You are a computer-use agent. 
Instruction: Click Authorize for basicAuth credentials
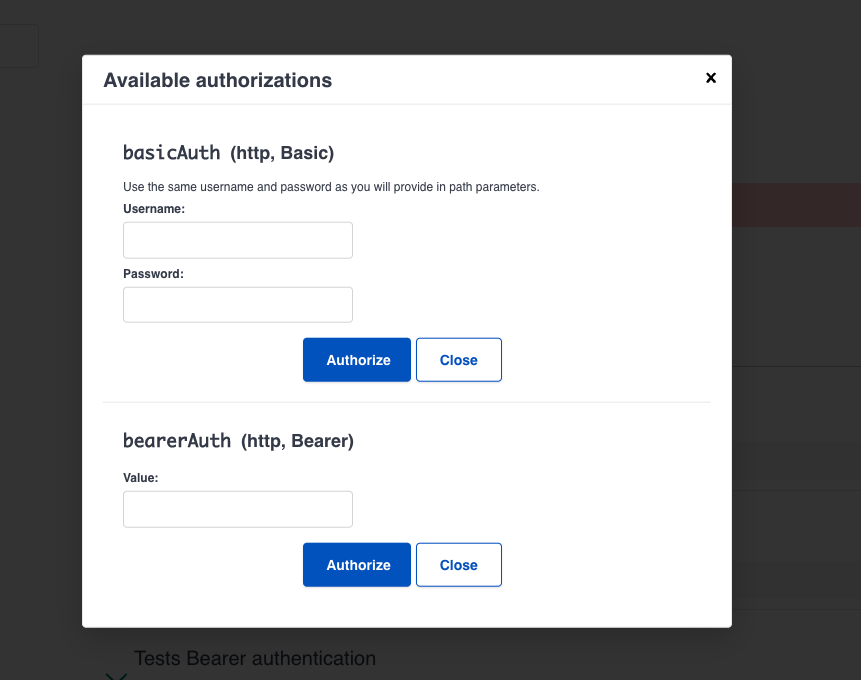pyautogui.click(x=356, y=359)
